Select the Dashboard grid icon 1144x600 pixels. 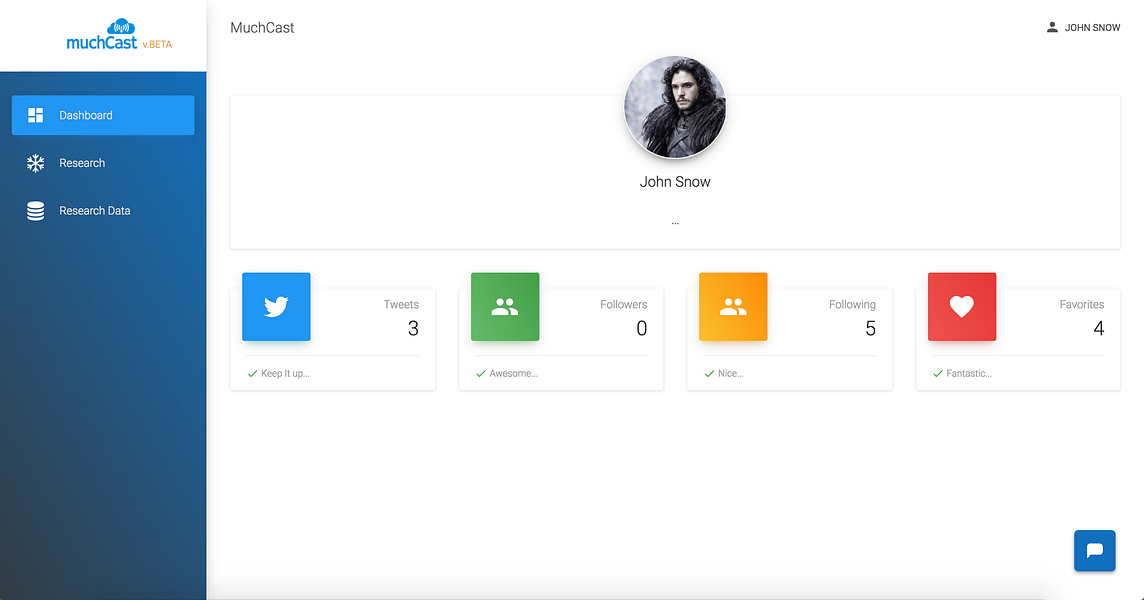tap(35, 115)
